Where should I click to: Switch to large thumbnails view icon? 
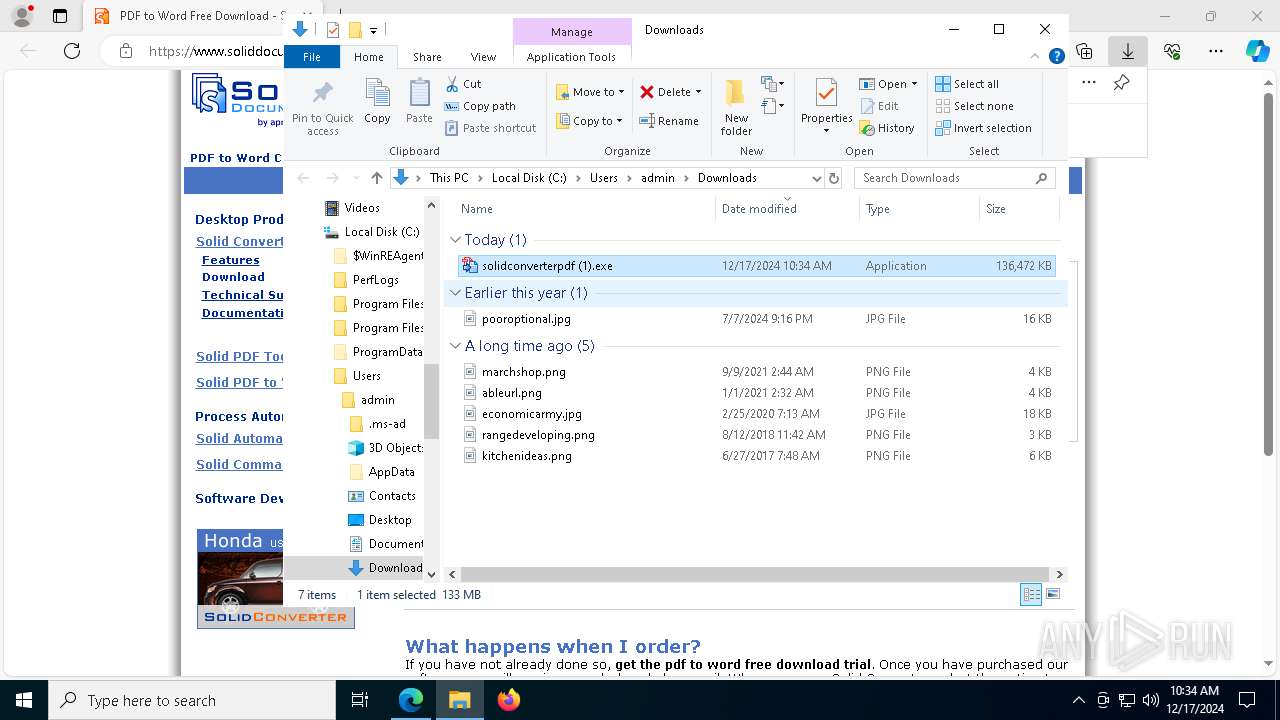1053,594
